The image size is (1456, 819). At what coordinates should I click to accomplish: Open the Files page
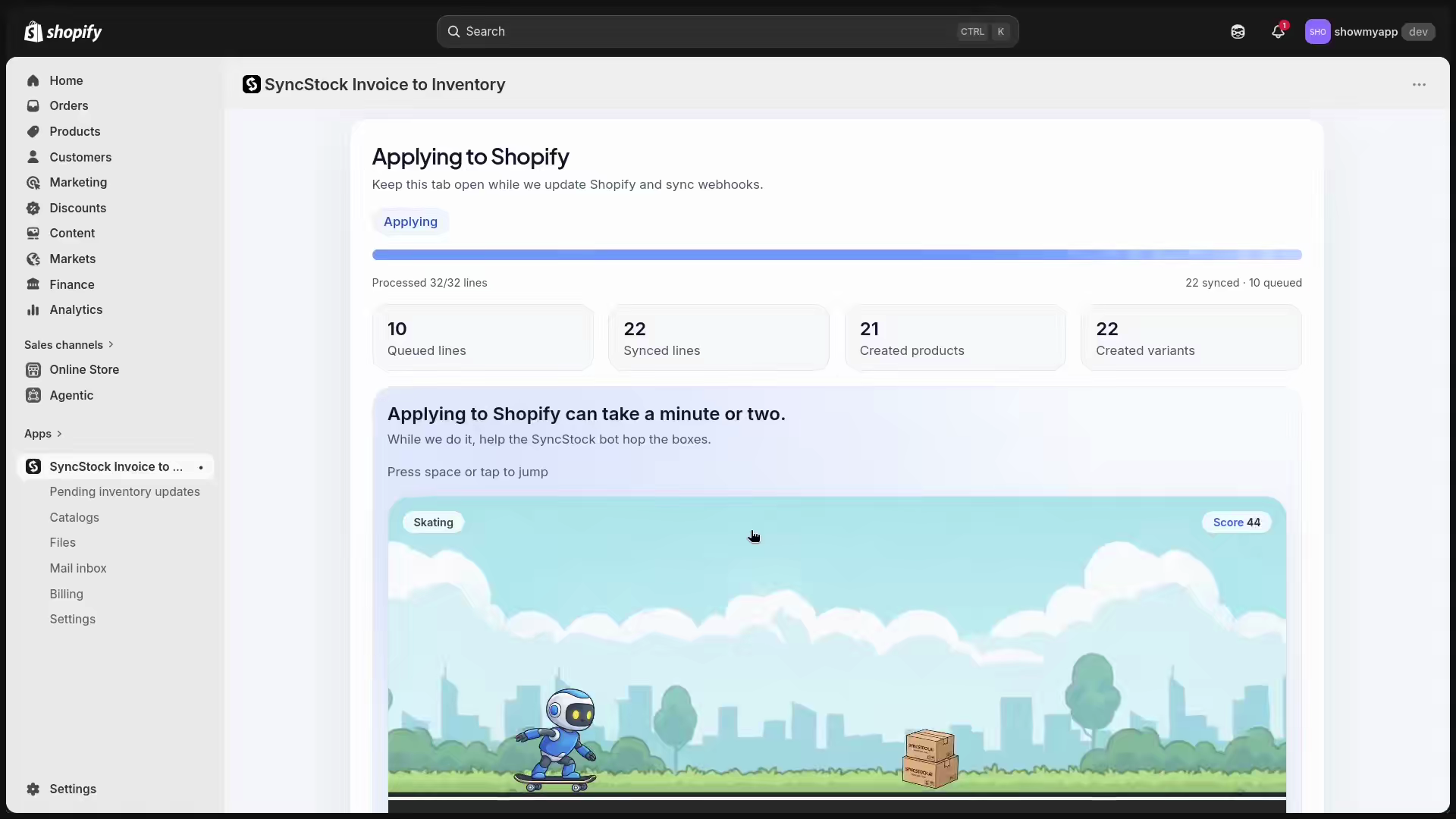click(x=63, y=543)
